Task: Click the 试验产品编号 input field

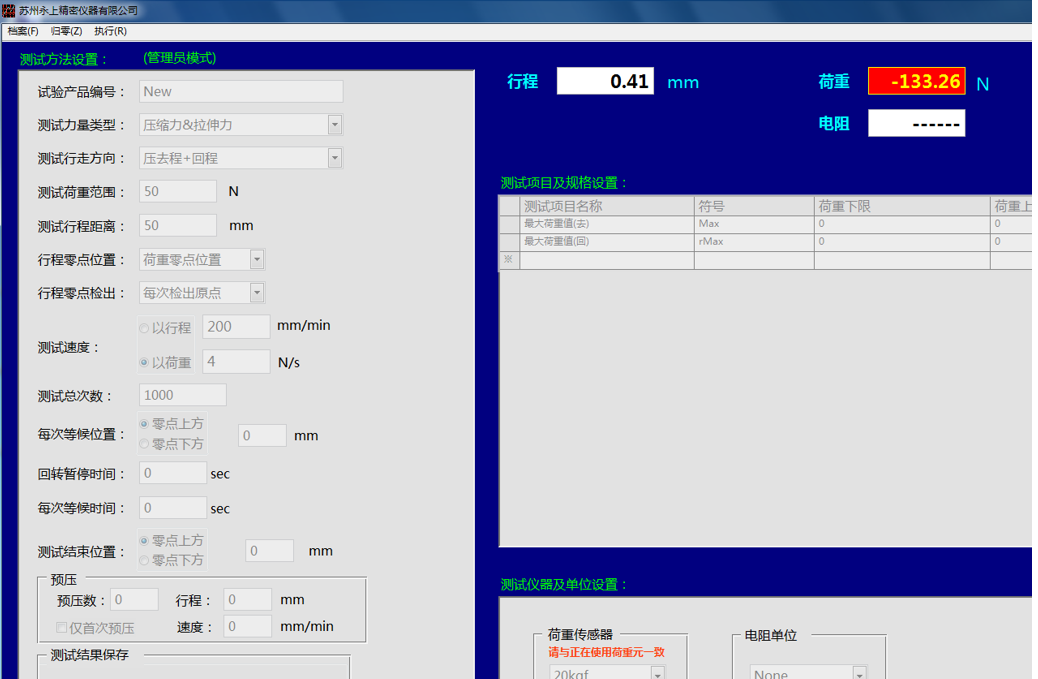Action: (240, 91)
